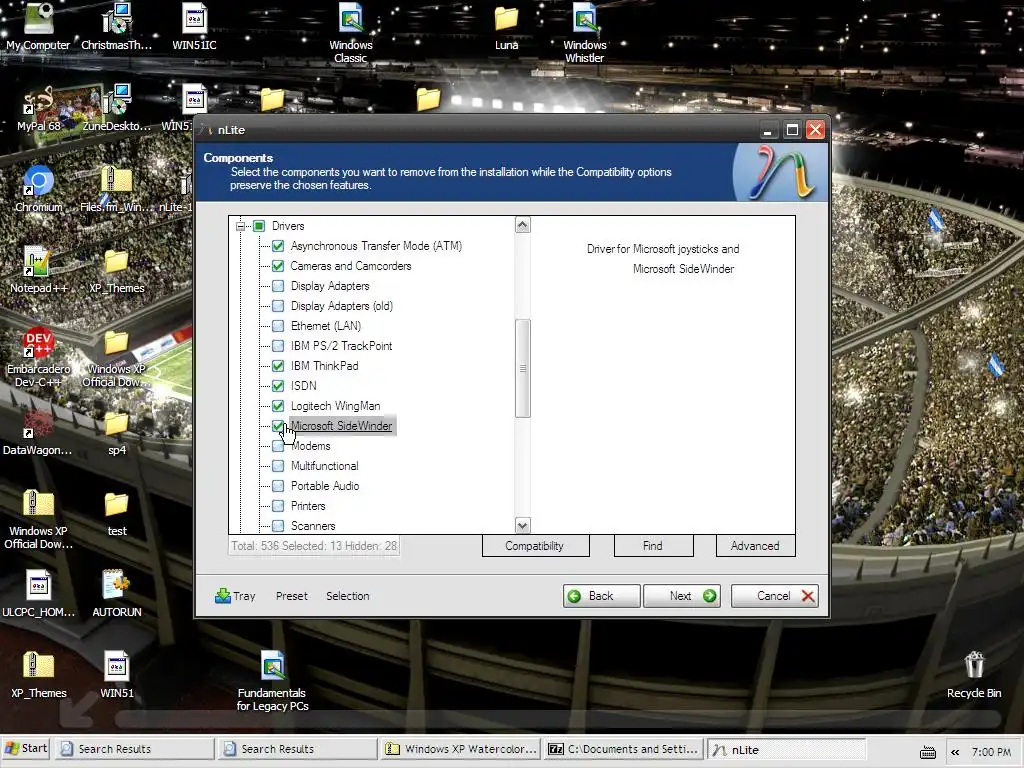
Task: Click nLite taskbar button
Action: click(787, 749)
